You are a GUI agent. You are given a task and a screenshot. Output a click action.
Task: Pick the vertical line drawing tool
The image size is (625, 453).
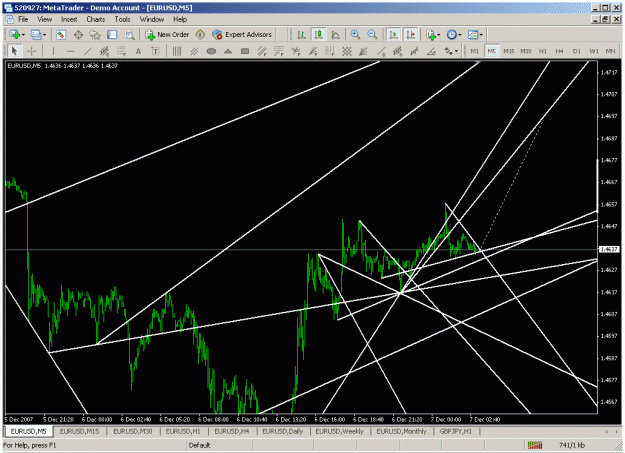coord(53,51)
